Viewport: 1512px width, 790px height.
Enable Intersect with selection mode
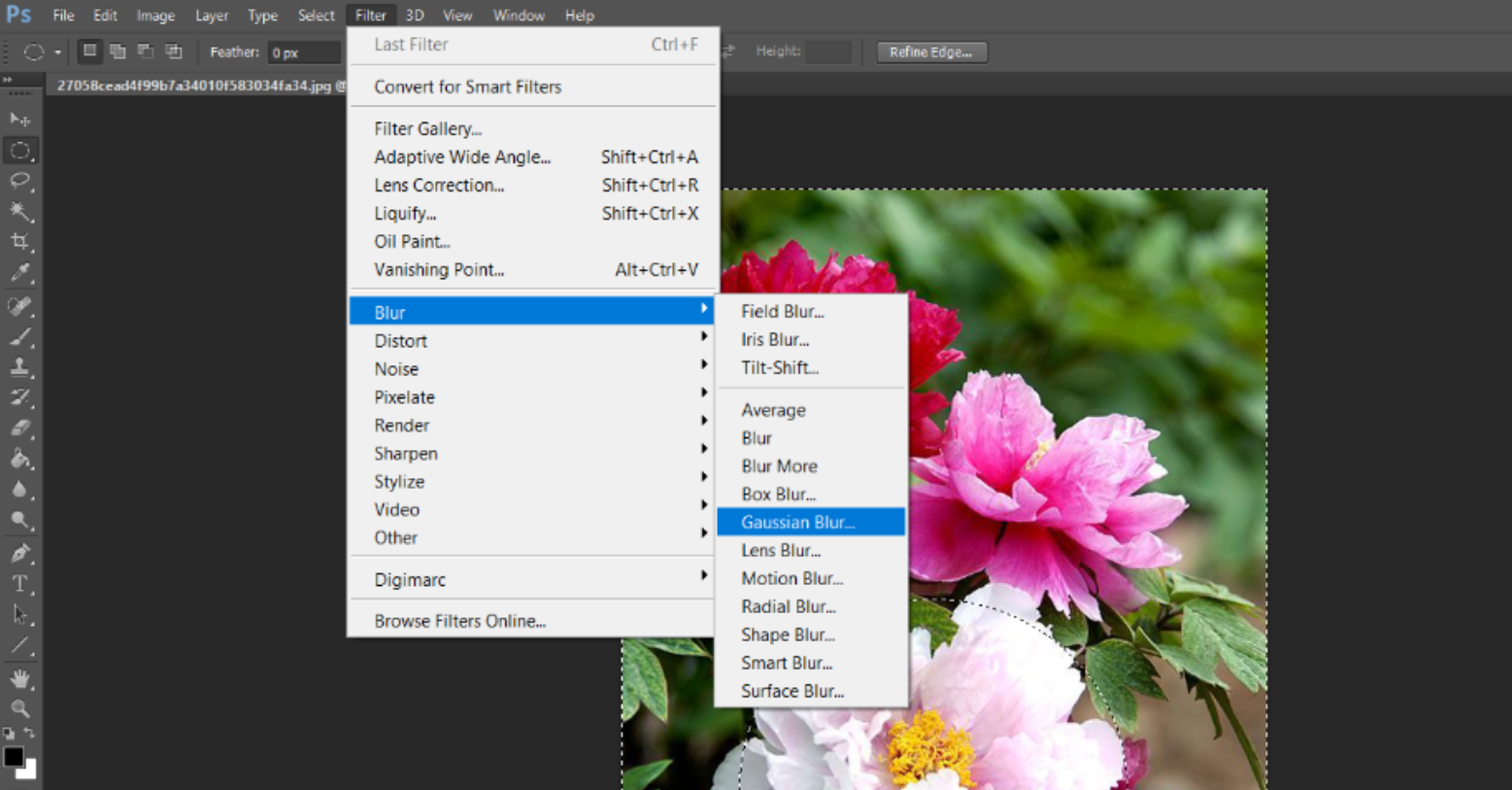[174, 52]
